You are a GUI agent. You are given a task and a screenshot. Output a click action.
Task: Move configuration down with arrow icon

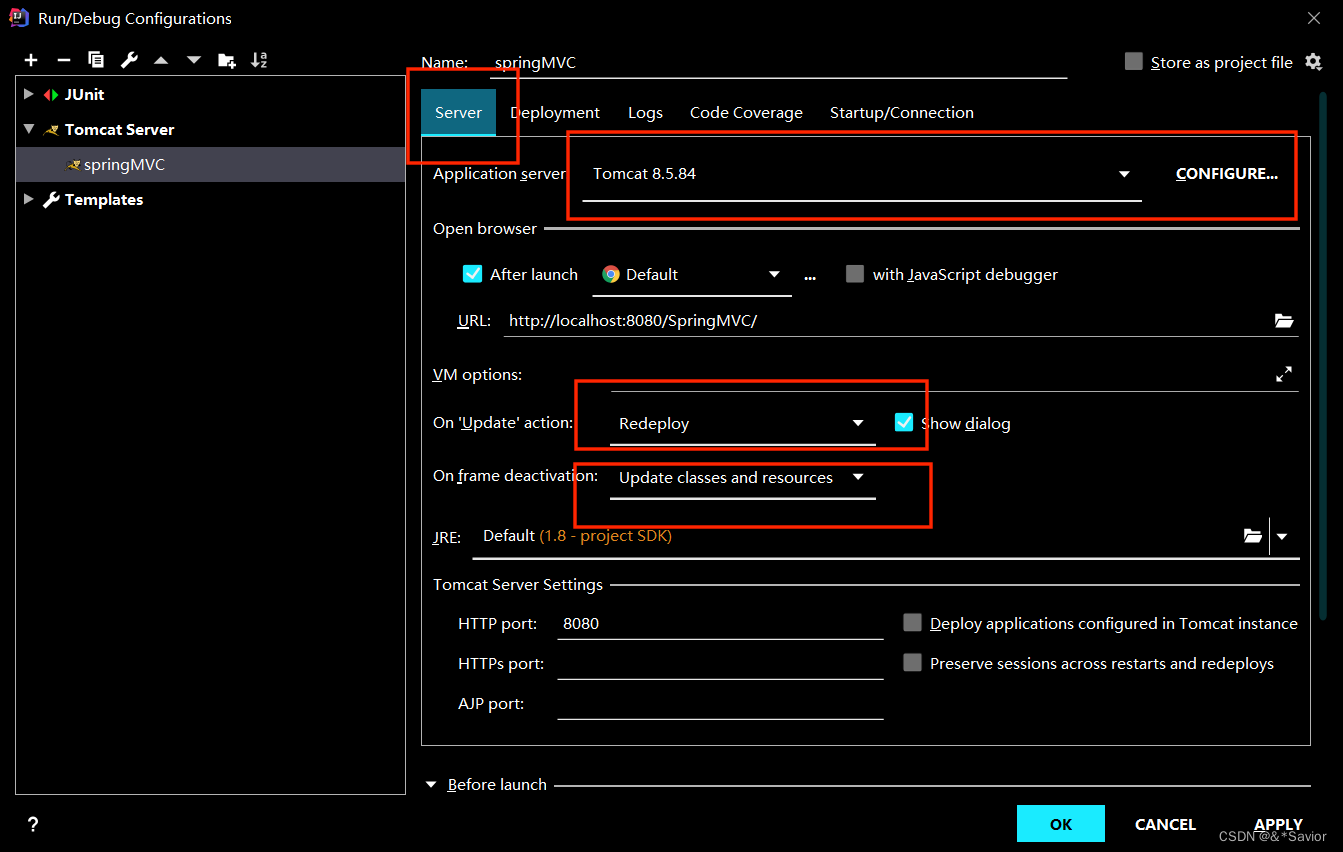coord(194,60)
